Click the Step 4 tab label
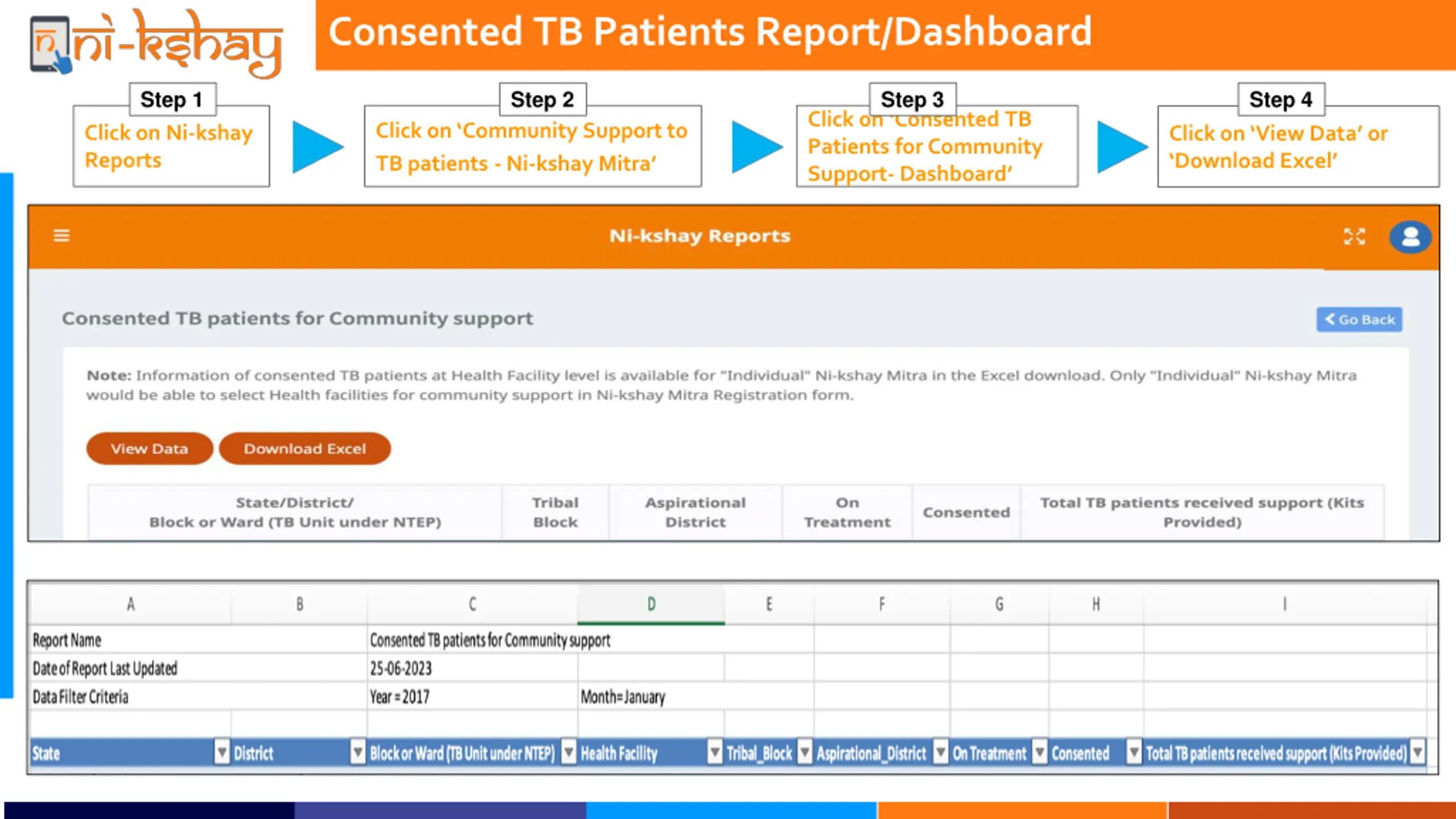 1281,100
